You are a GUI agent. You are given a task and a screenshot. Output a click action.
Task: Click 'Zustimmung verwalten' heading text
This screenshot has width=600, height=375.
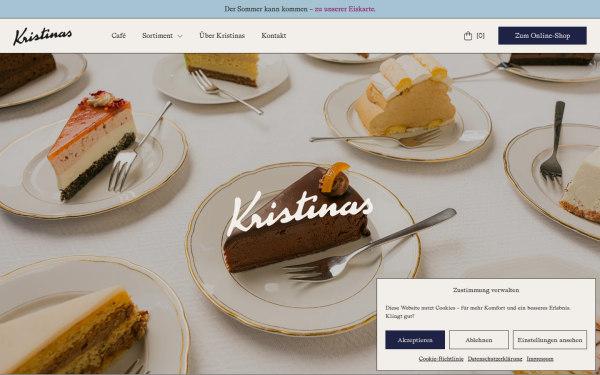[x=486, y=290]
